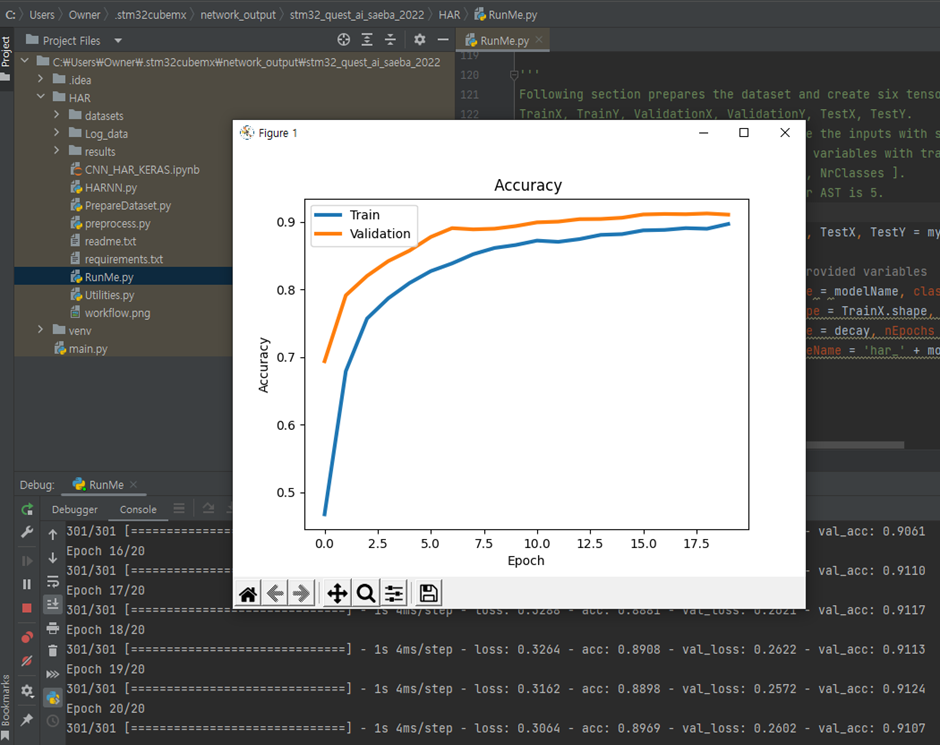
Task: Clear console output with the trash icon
Action: coord(53,651)
